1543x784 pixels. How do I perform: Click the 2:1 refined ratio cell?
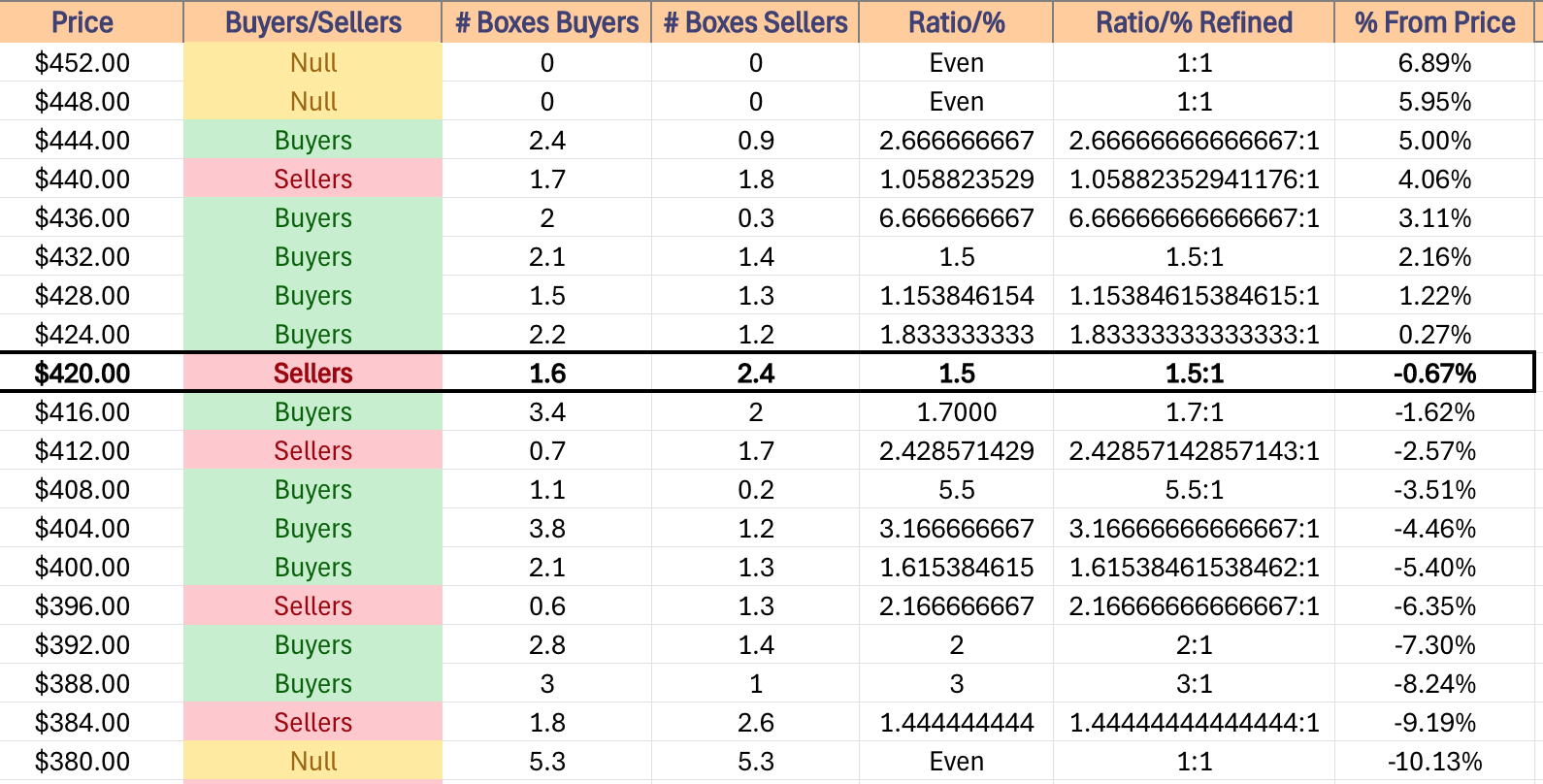pyautogui.click(x=1194, y=645)
